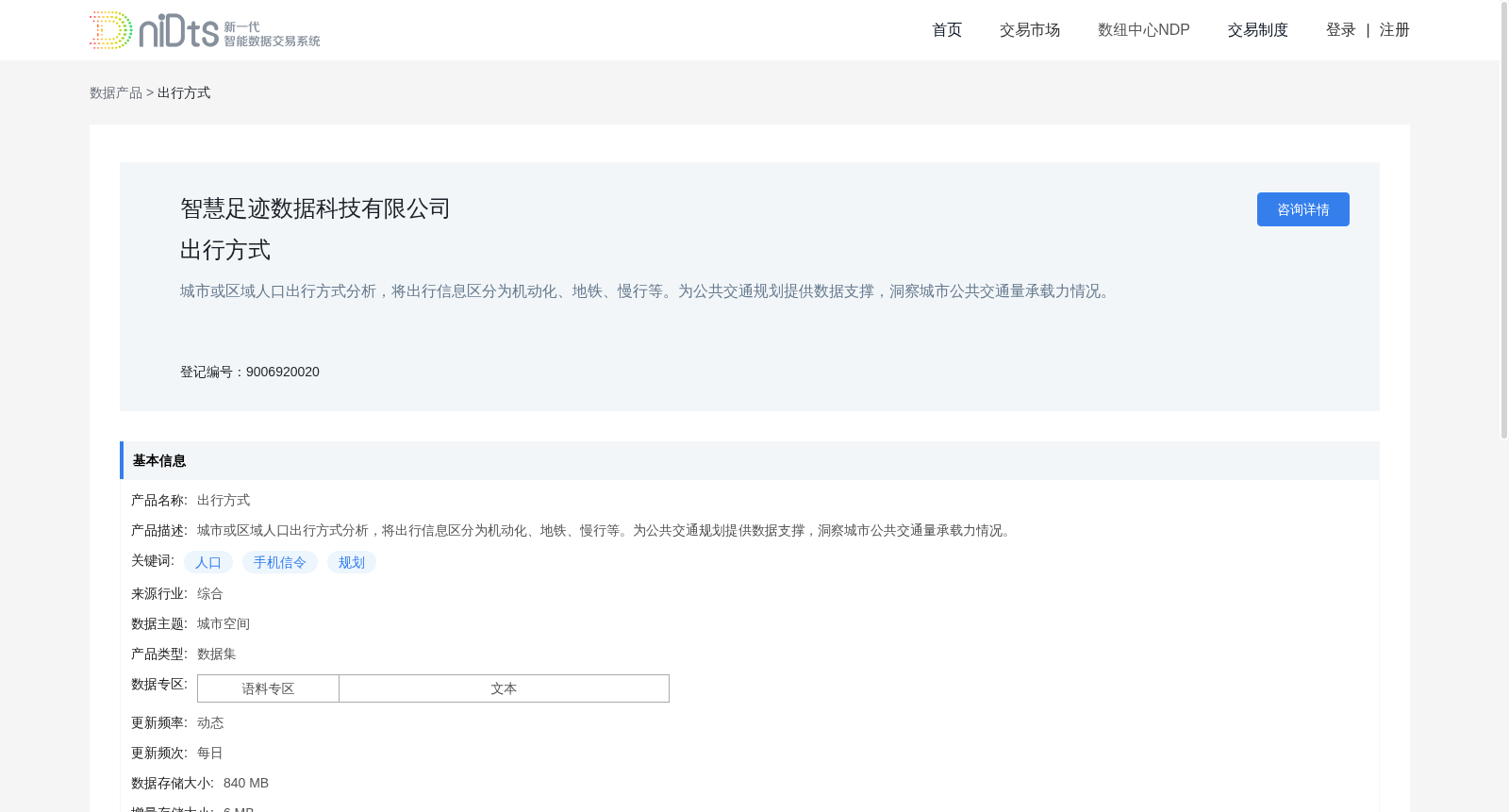Viewport: 1509px width, 812px height.
Task: Click the 语料专区 table cell
Action: [x=268, y=688]
